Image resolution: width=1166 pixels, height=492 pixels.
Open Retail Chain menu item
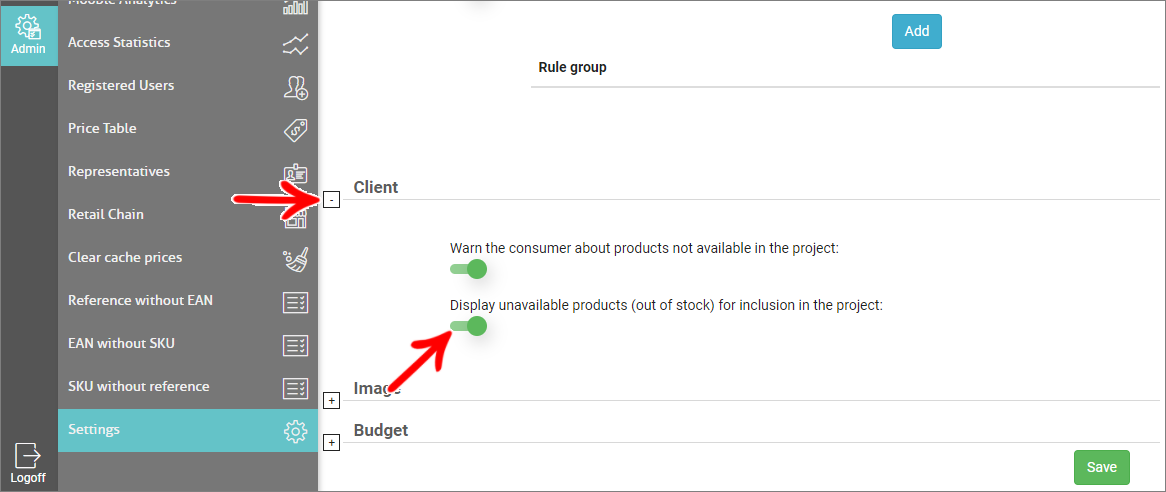click(188, 215)
